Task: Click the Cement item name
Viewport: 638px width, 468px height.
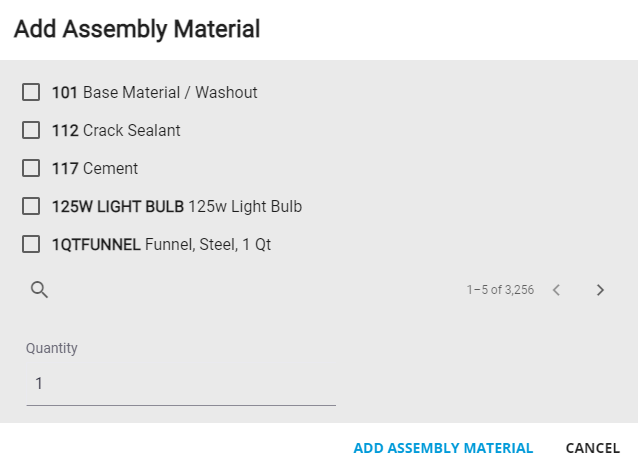Action: click(x=111, y=168)
